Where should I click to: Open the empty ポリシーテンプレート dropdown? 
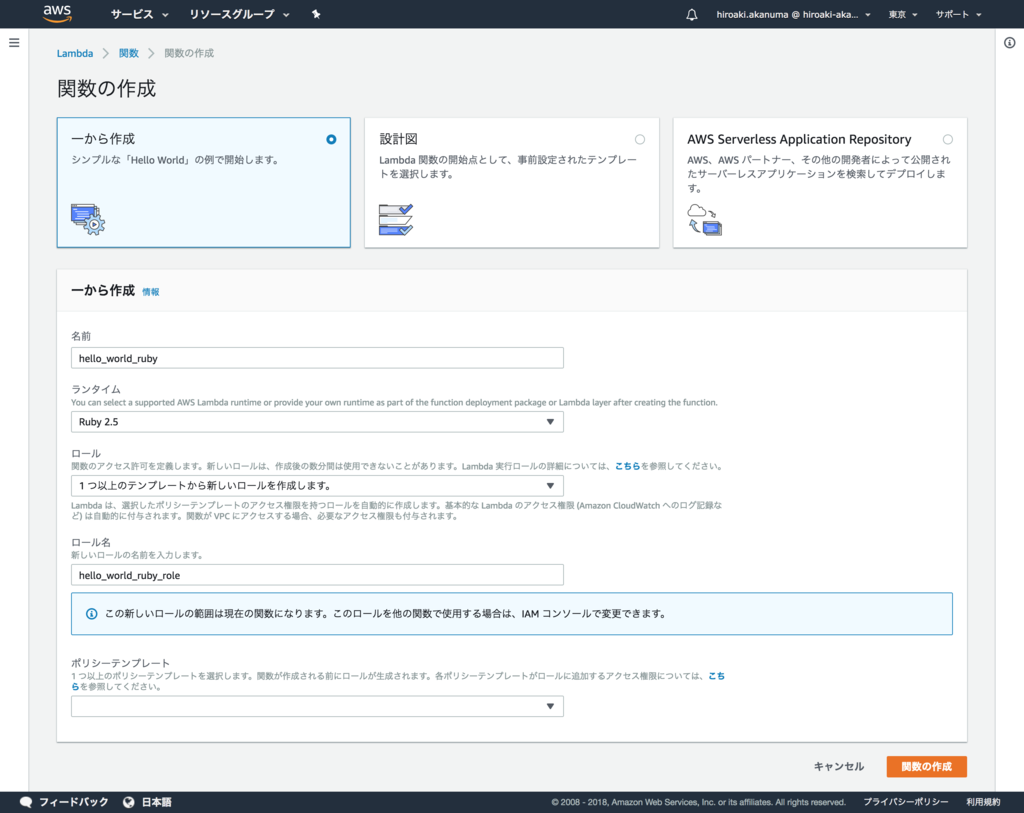point(317,706)
